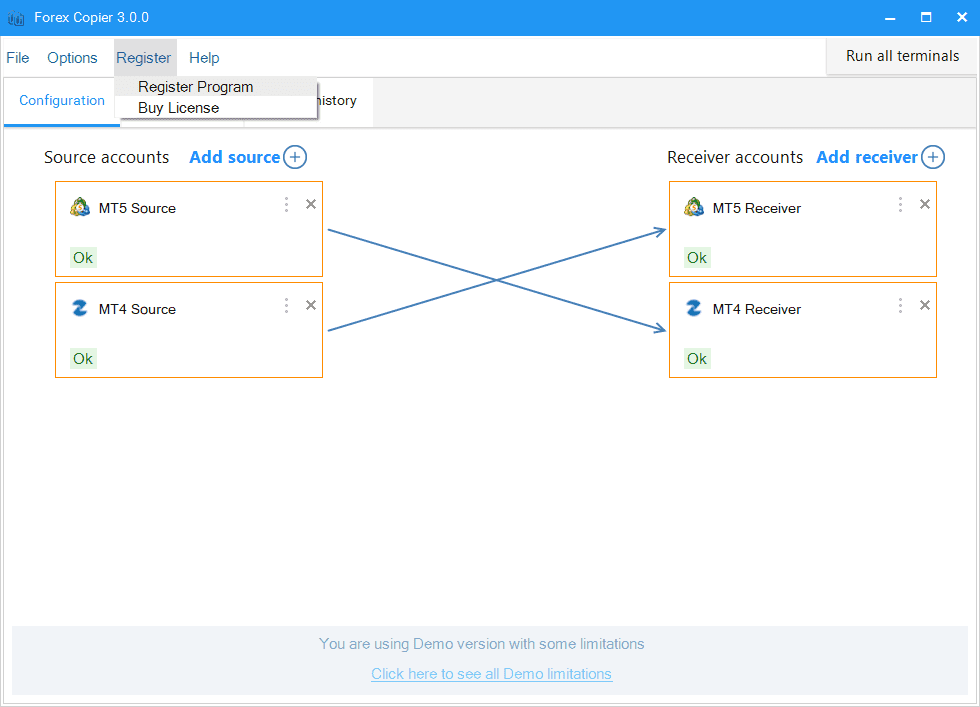980x707 pixels.
Task: Remove the MT5 Source account card
Action: pyautogui.click(x=311, y=204)
